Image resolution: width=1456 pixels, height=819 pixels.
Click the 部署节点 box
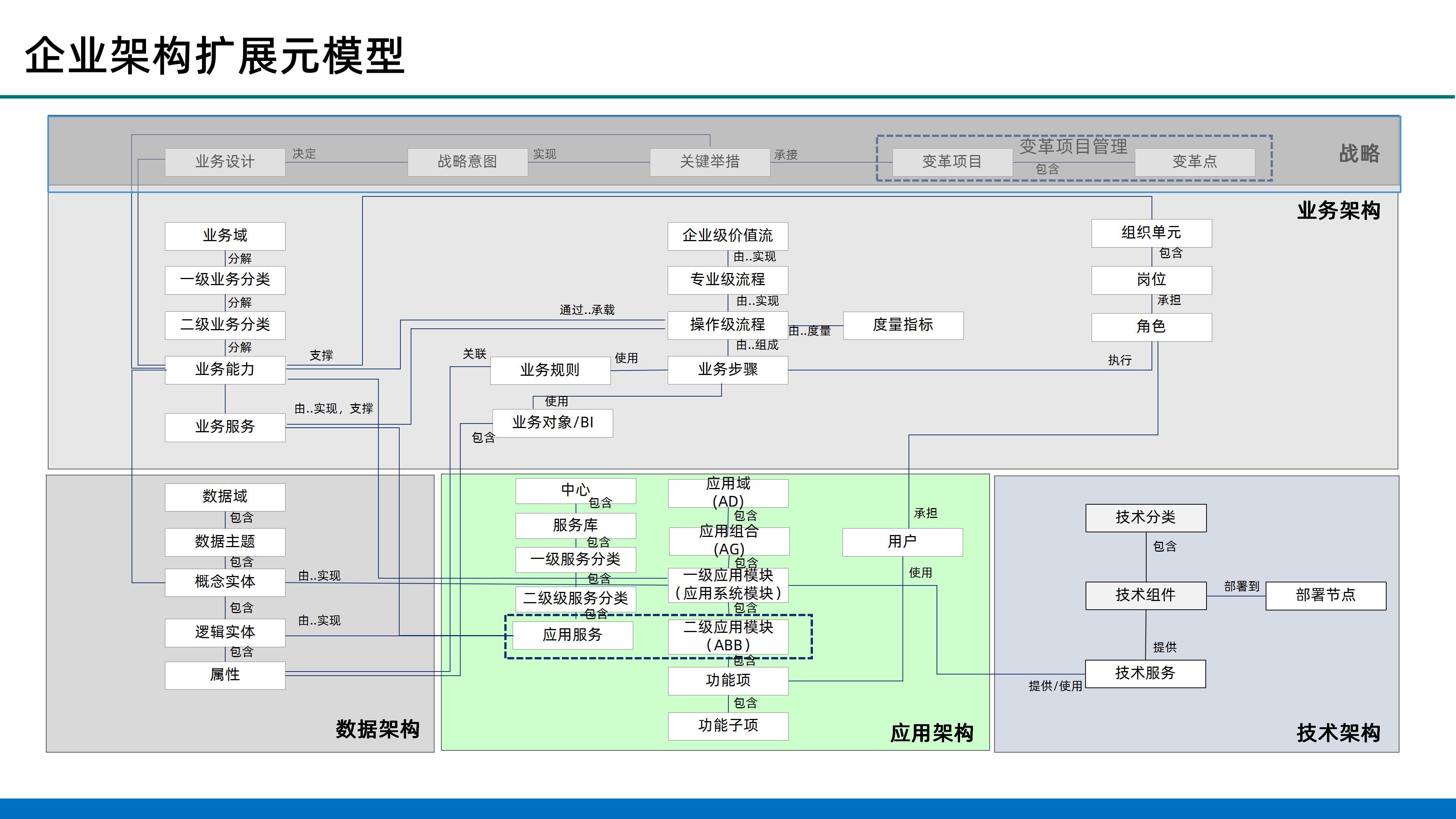1326,596
